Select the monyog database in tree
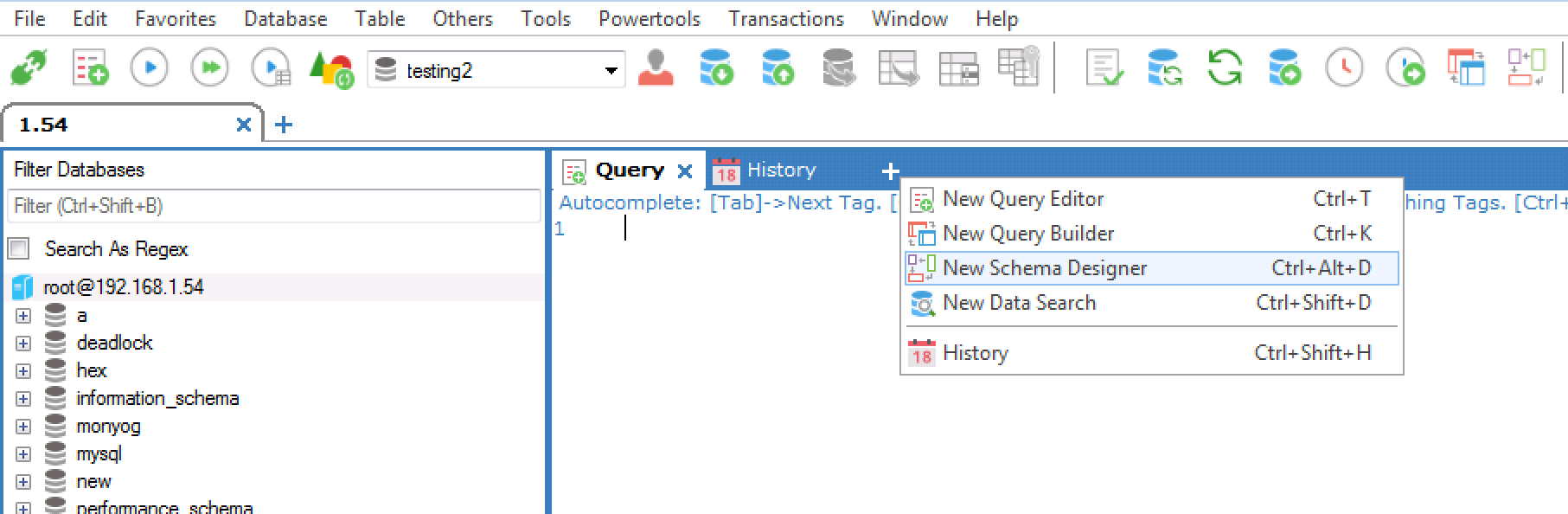Screen dimensions: 1568x514 click(x=108, y=427)
